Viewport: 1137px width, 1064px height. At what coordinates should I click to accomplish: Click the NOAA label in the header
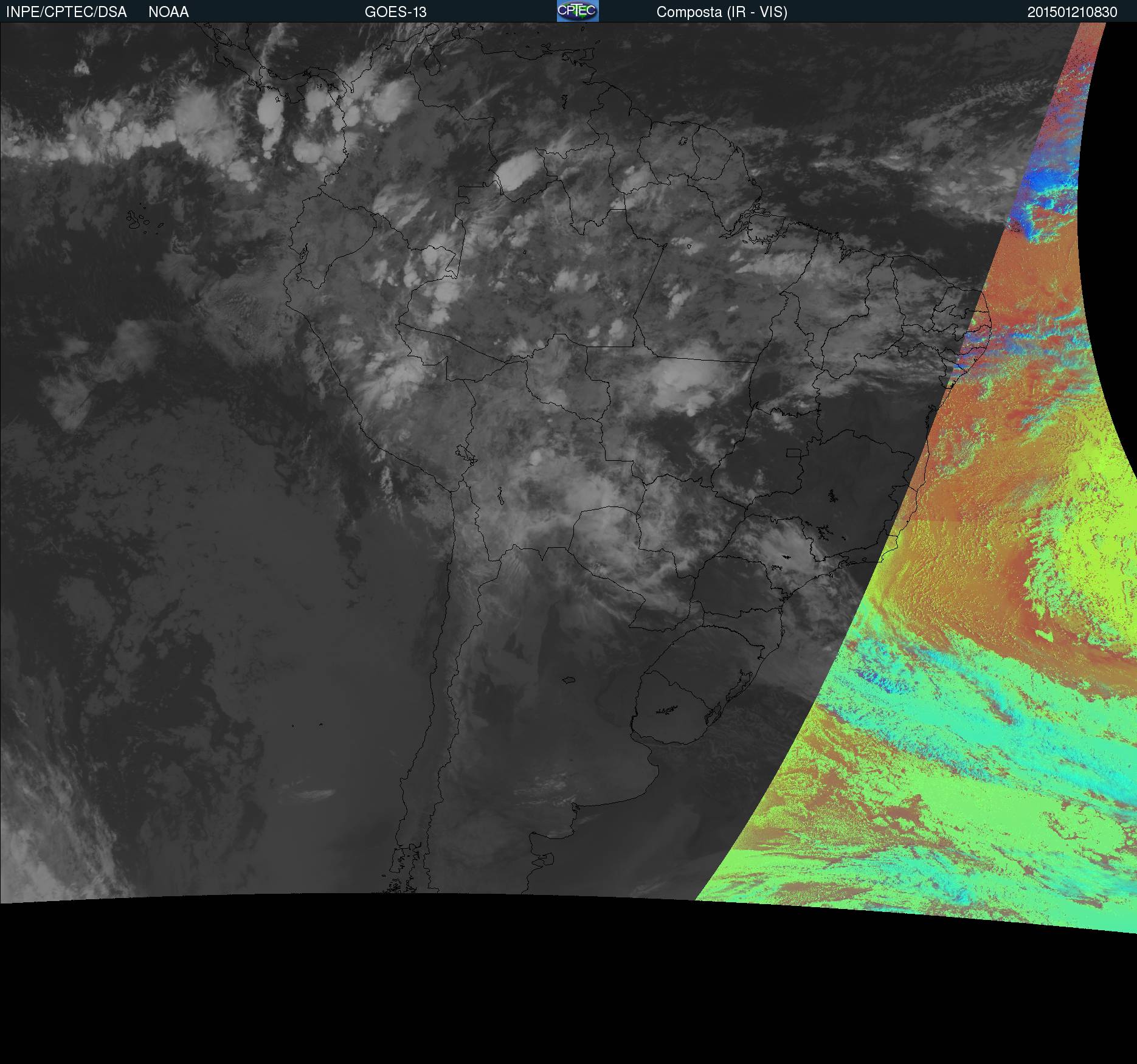(168, 12)
